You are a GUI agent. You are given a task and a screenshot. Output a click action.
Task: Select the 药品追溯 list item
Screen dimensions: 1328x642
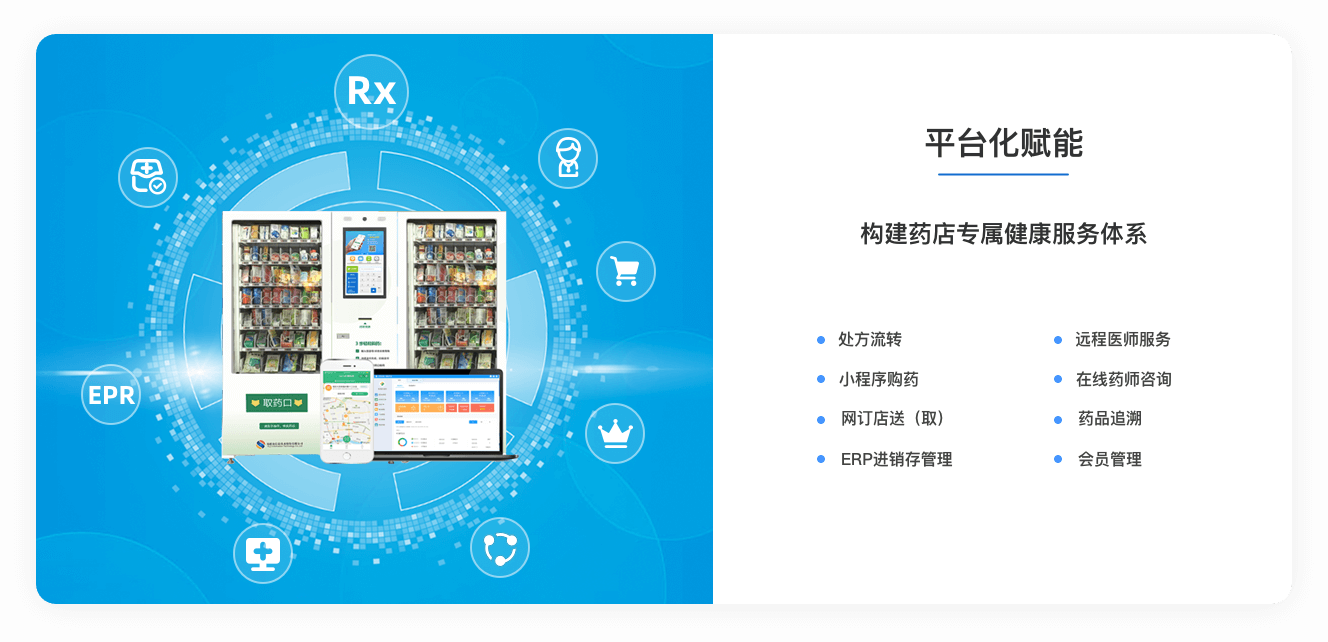point(1109,419)
